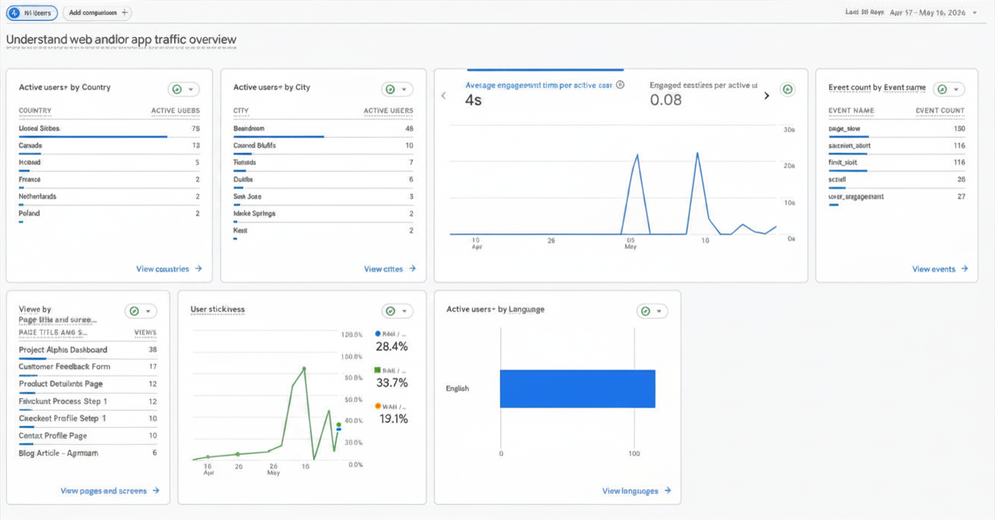Select the user_engagement event row
Image resolution: width=995 pixels, height=520 pixels.
pos(897,197)
